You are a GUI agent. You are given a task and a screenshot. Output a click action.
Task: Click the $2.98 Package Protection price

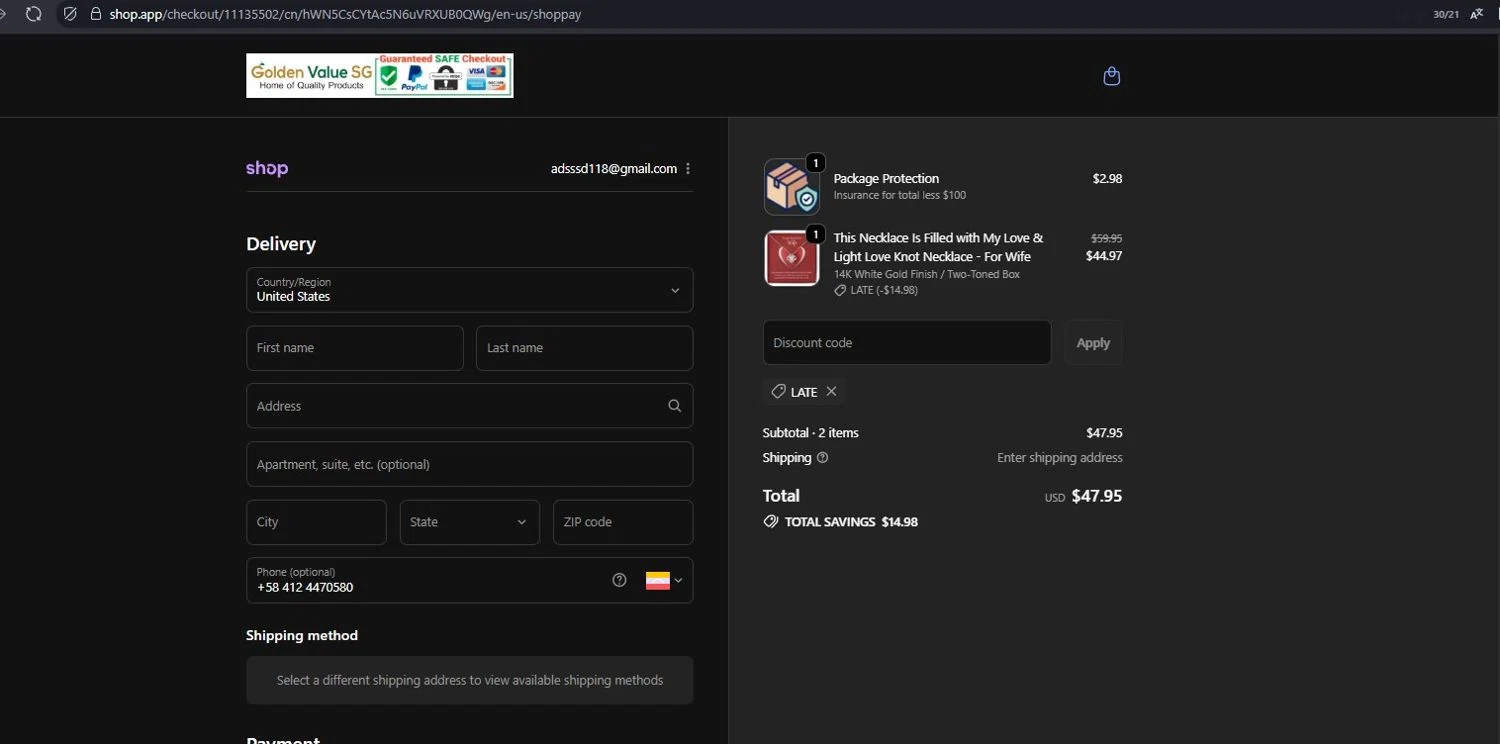(x=1107, y=179)
